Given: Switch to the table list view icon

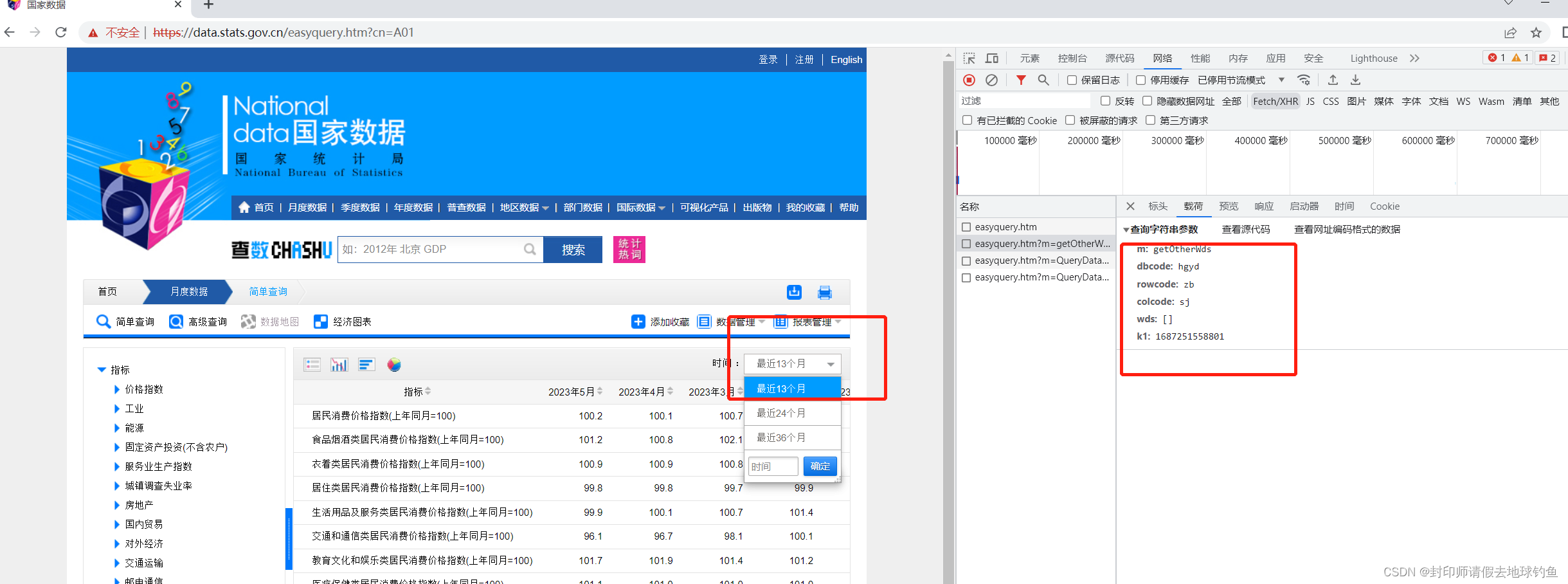Looking at the screenshot, I should pyautogui.click(x=312, y=365).
